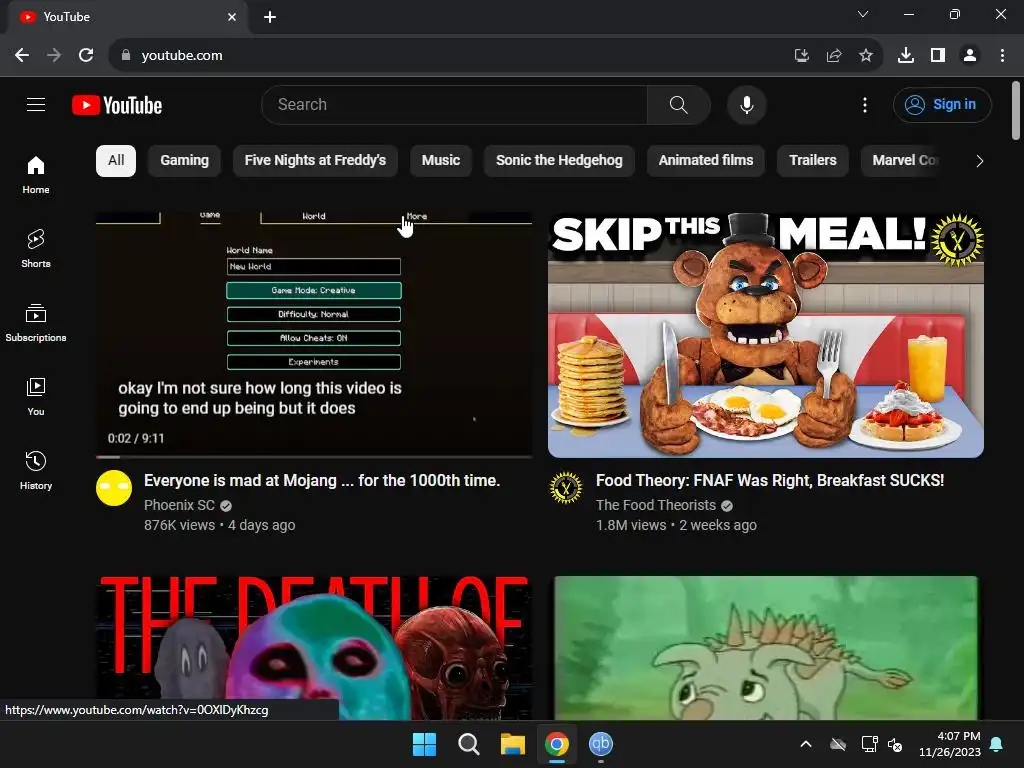
Task: Open "Everyone is mad at Mojang" title
Action: coord(322,481)
